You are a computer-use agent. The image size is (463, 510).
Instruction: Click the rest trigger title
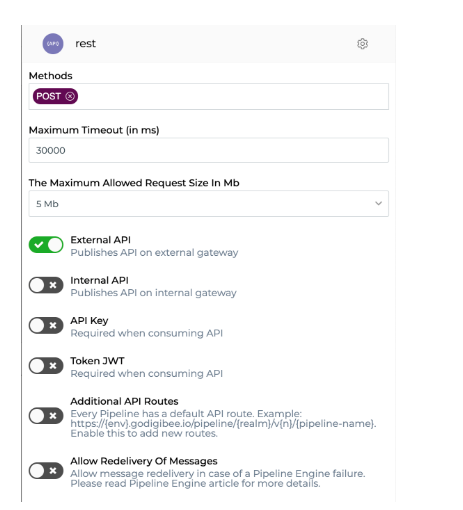[x=85, y=44]
